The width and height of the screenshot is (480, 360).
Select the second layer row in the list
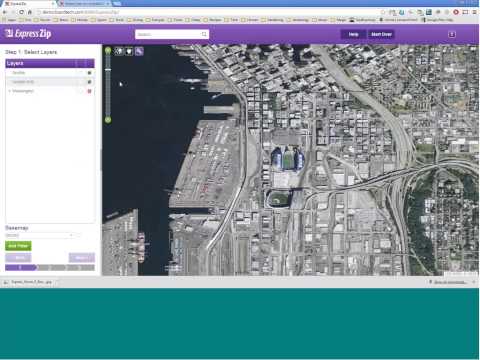pos(50,82)
